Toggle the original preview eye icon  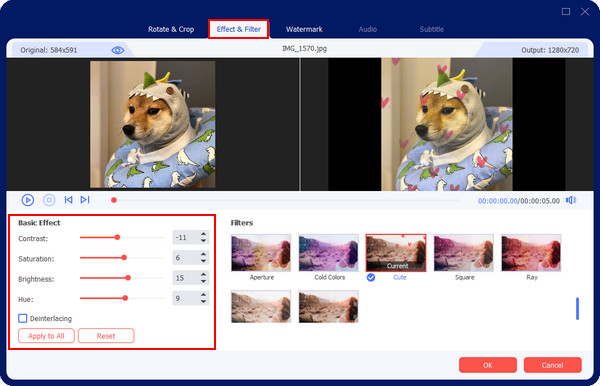coord(117,50)
